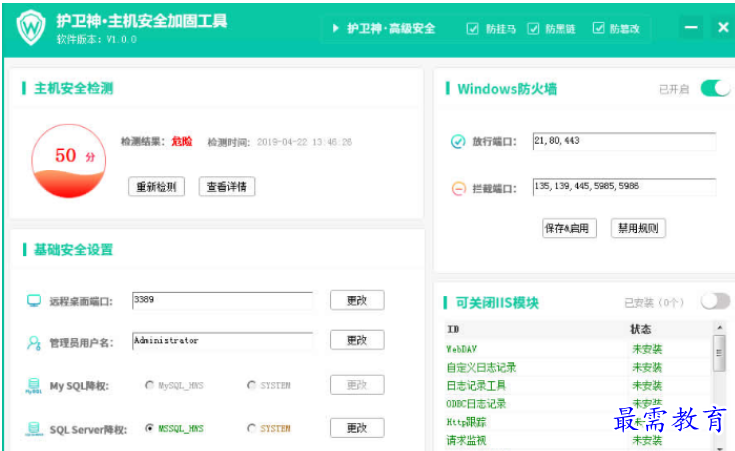
Task: Toggle the 可关闭IIS模块 switch
Action: [715, 301]
